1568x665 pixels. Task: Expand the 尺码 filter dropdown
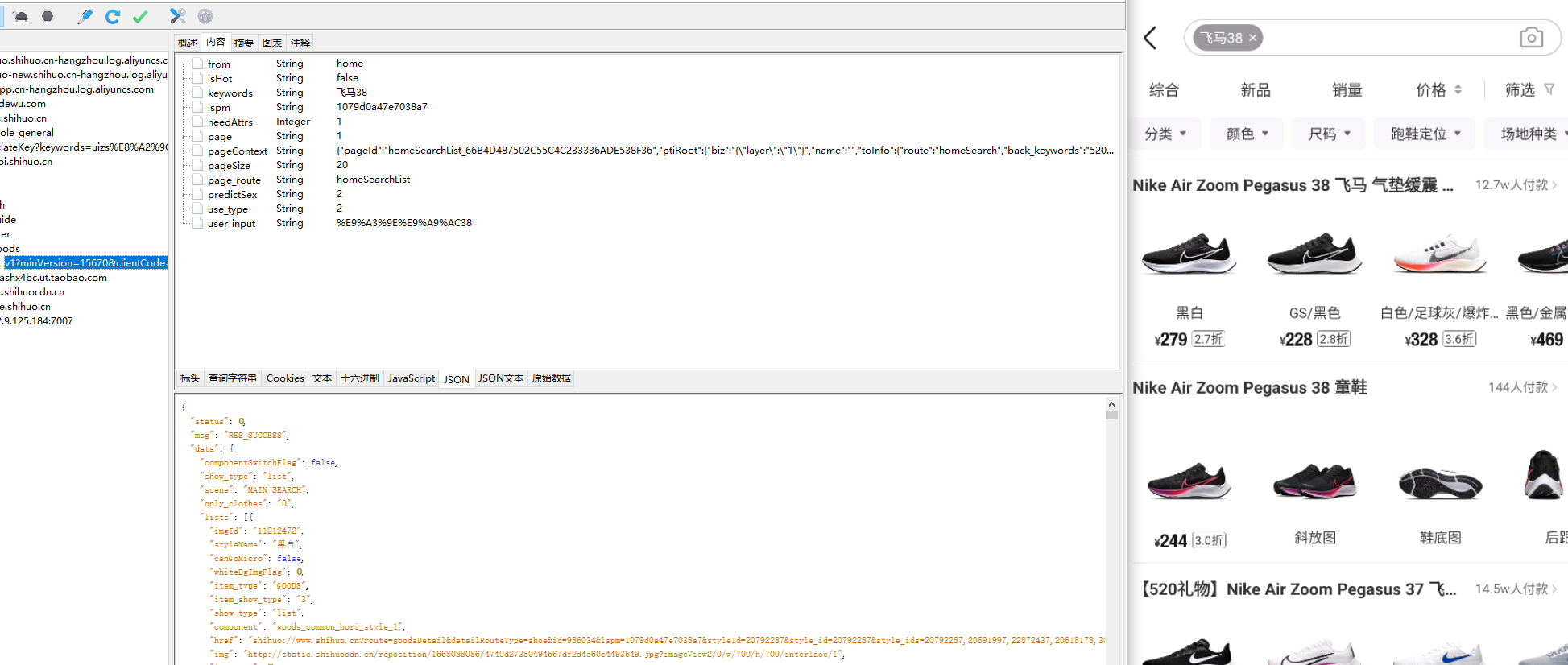(1329, 134)
